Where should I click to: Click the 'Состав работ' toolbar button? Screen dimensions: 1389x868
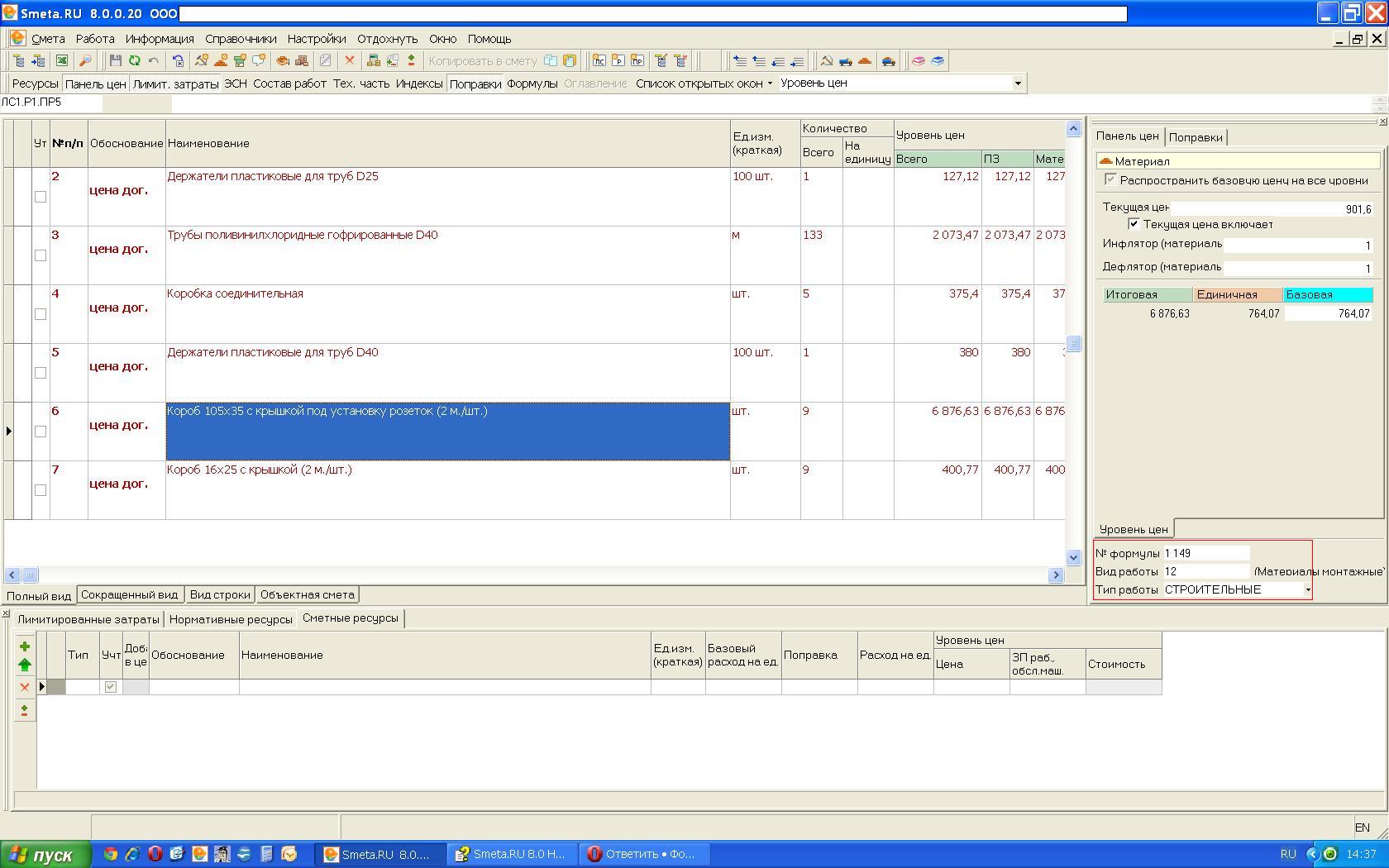pos(289,83)
